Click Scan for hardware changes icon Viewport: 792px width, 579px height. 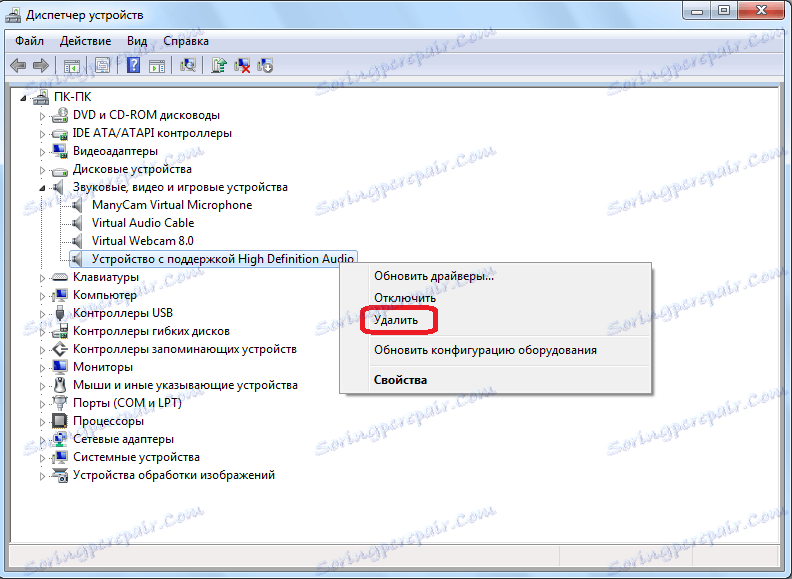[x=188, y=65]
